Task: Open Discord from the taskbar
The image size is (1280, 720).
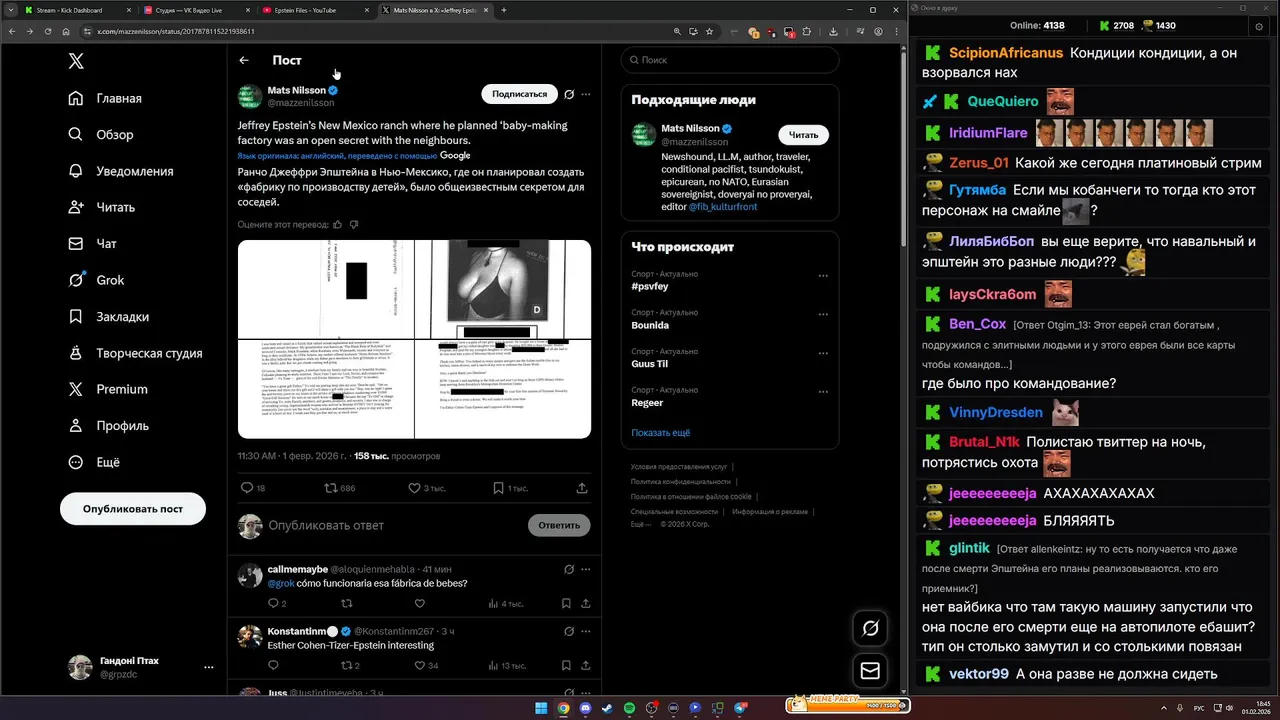Action: [585, 708]
